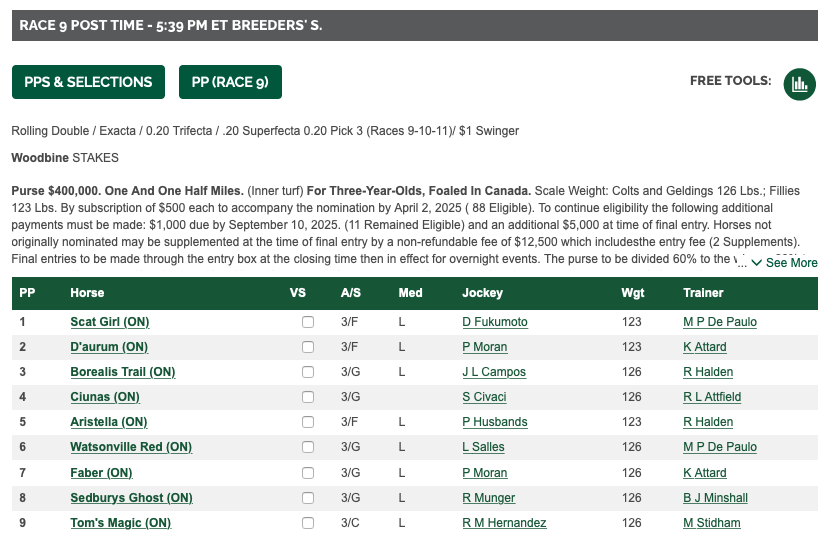Click the PP (Race 9) button

point(230,82)
